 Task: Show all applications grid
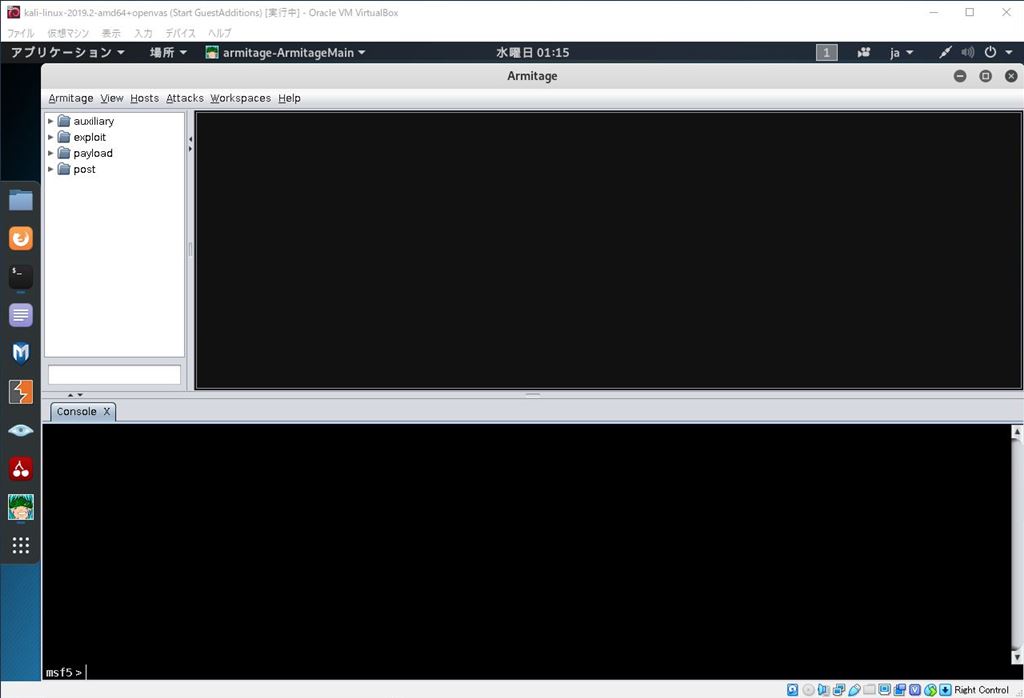pyautogui.click(x=21, y=545)
